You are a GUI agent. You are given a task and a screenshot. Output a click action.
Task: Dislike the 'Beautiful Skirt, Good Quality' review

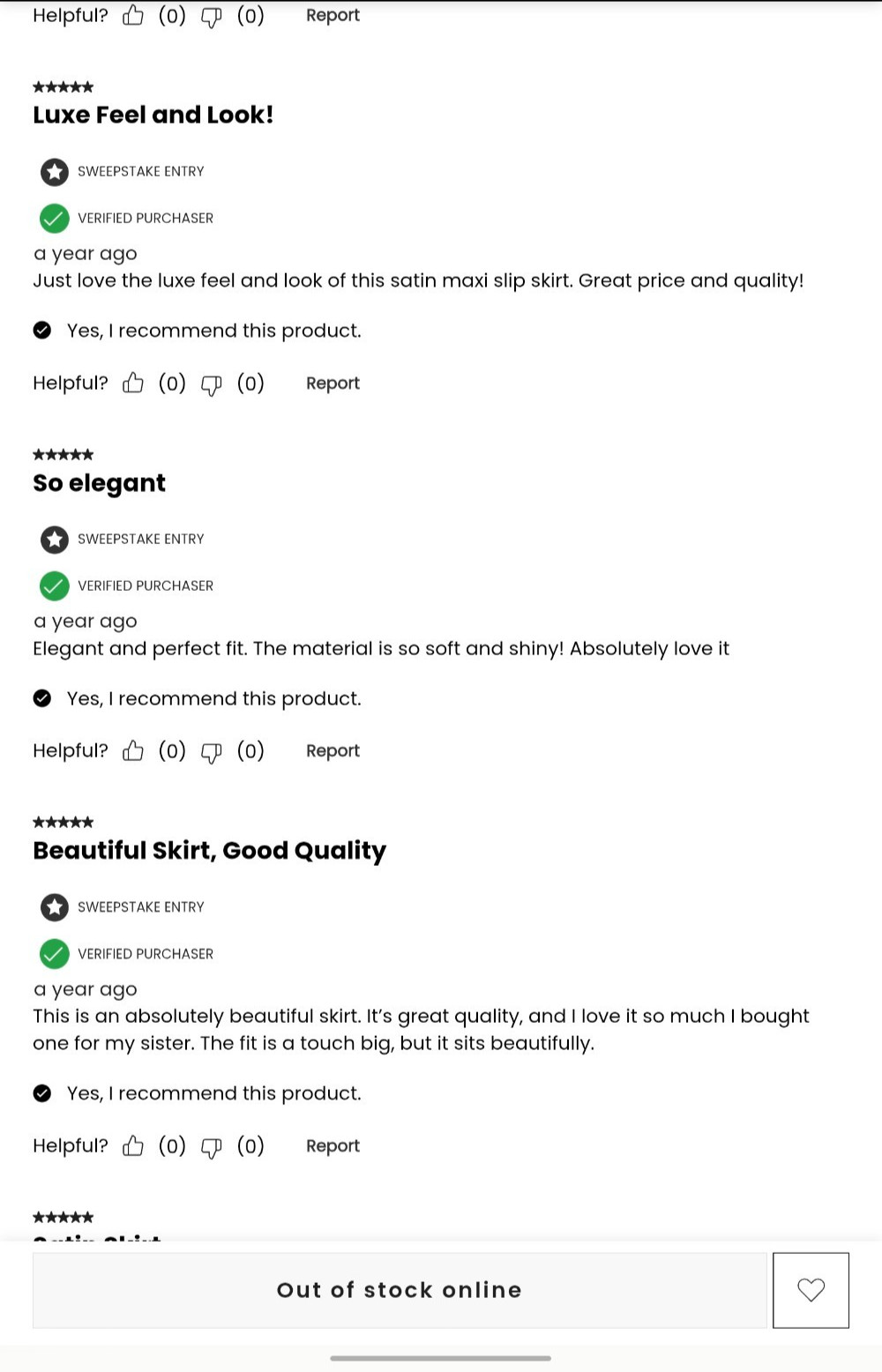click(x=212, y=1147)
